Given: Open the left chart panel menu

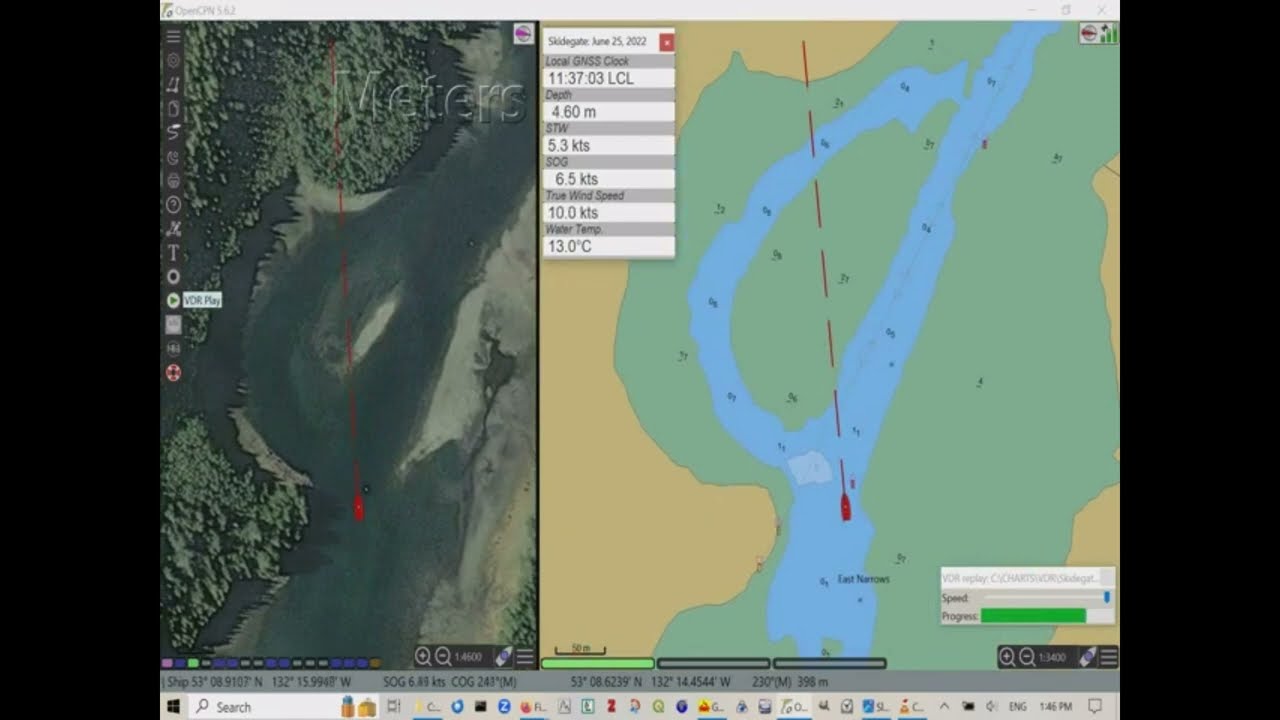Looking at the screenshot, I should (x=524, y=657).
